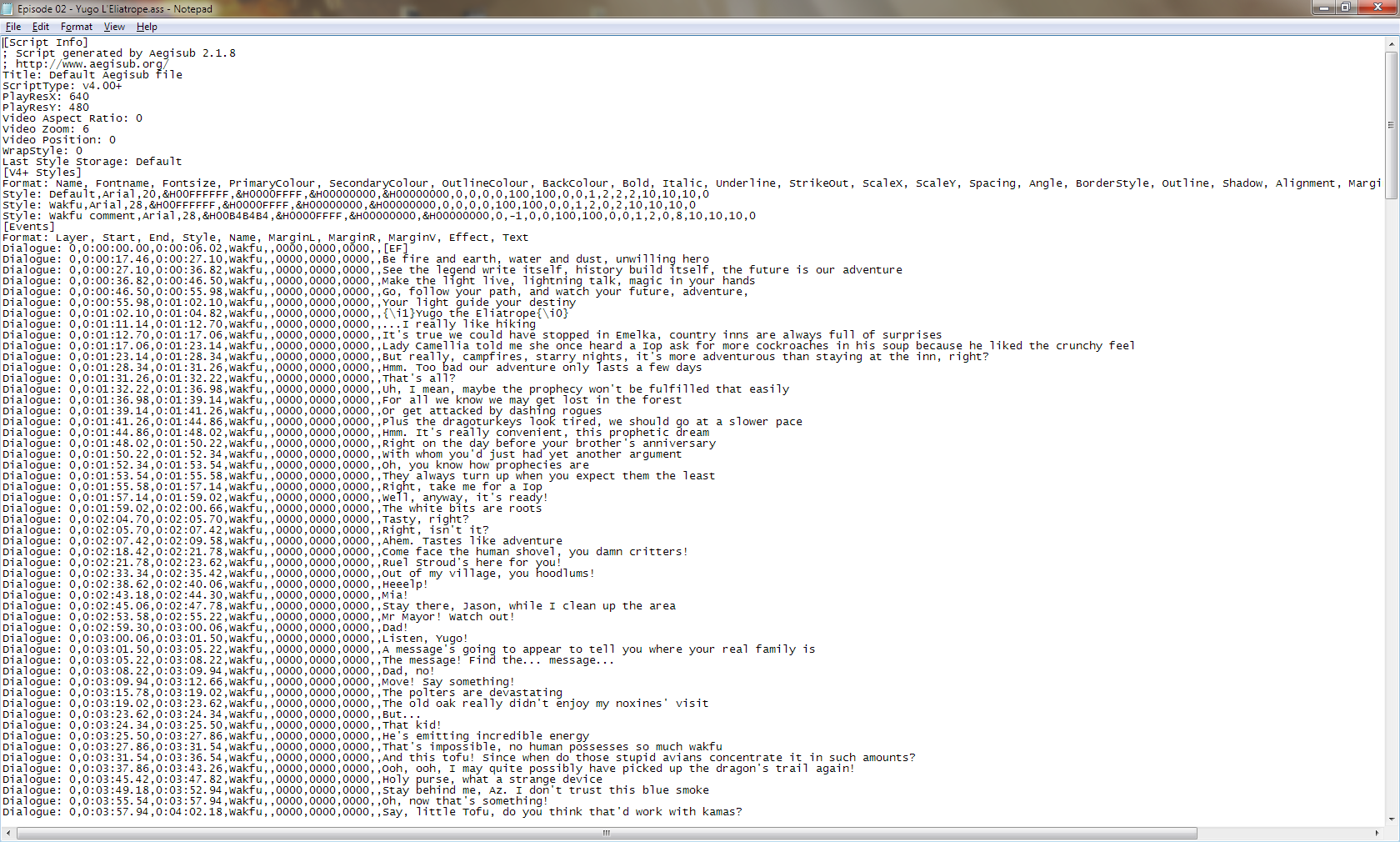1400x842 pixels.
Task: Click the vertical scrollbar up arrow
Action: point(1391,43)
